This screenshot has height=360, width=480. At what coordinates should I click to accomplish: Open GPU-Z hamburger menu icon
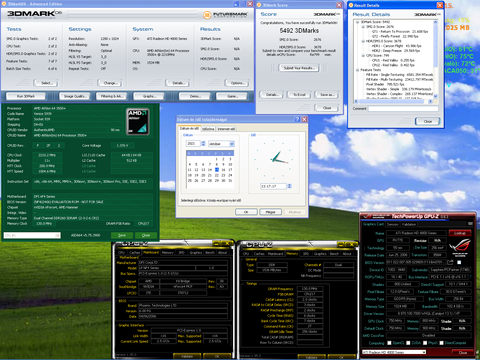tap(470, 224)
